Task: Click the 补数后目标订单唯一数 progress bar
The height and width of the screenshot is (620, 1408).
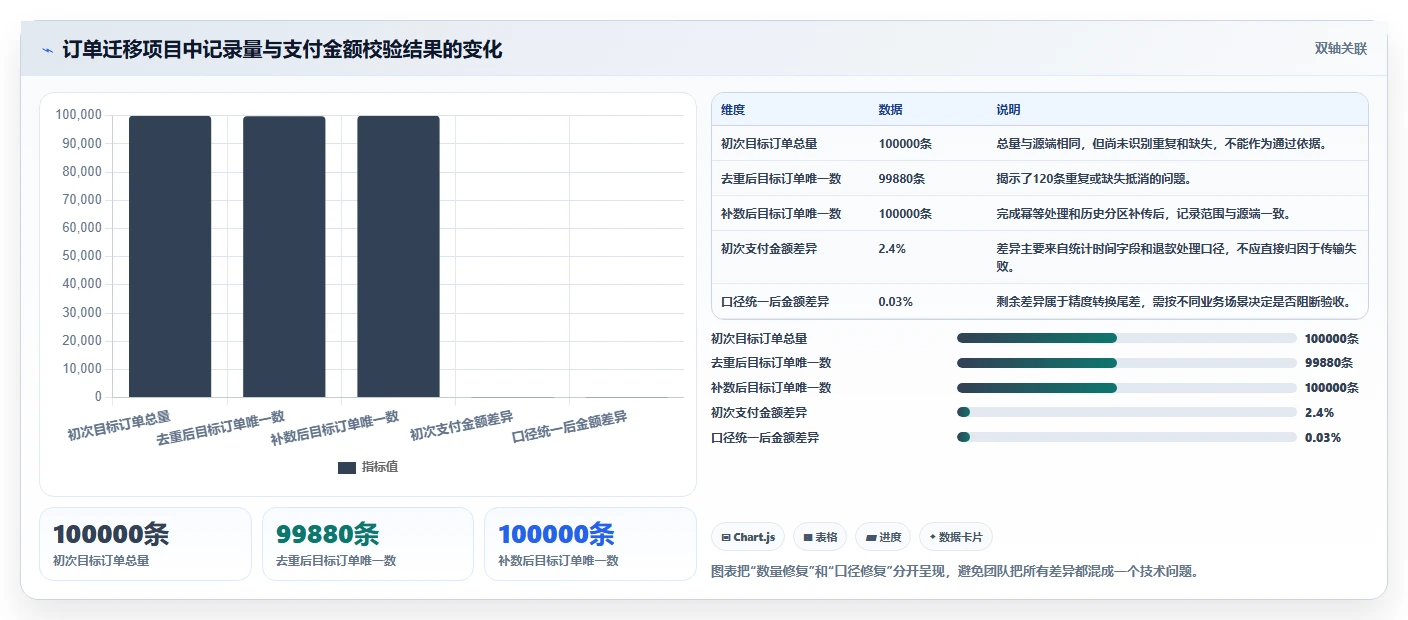Action: point(1127,388)
